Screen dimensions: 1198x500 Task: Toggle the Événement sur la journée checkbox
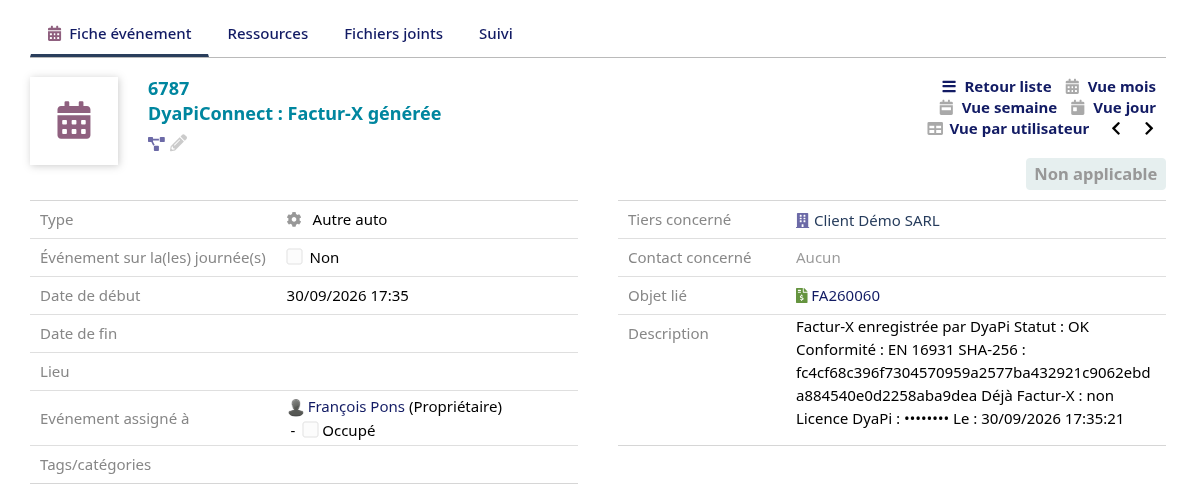coord(294,257)
